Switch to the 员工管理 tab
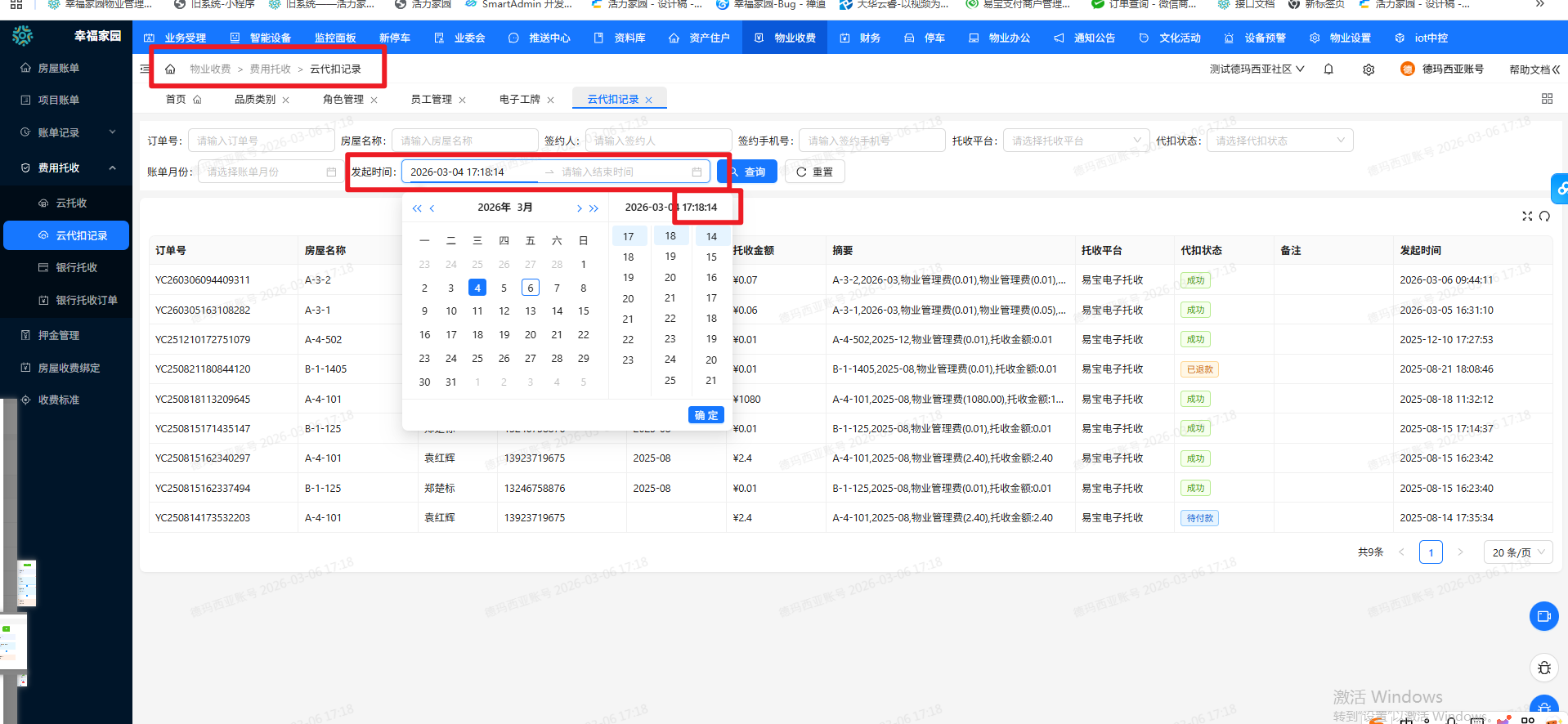Screen dimensions: 1568x724 431,100
